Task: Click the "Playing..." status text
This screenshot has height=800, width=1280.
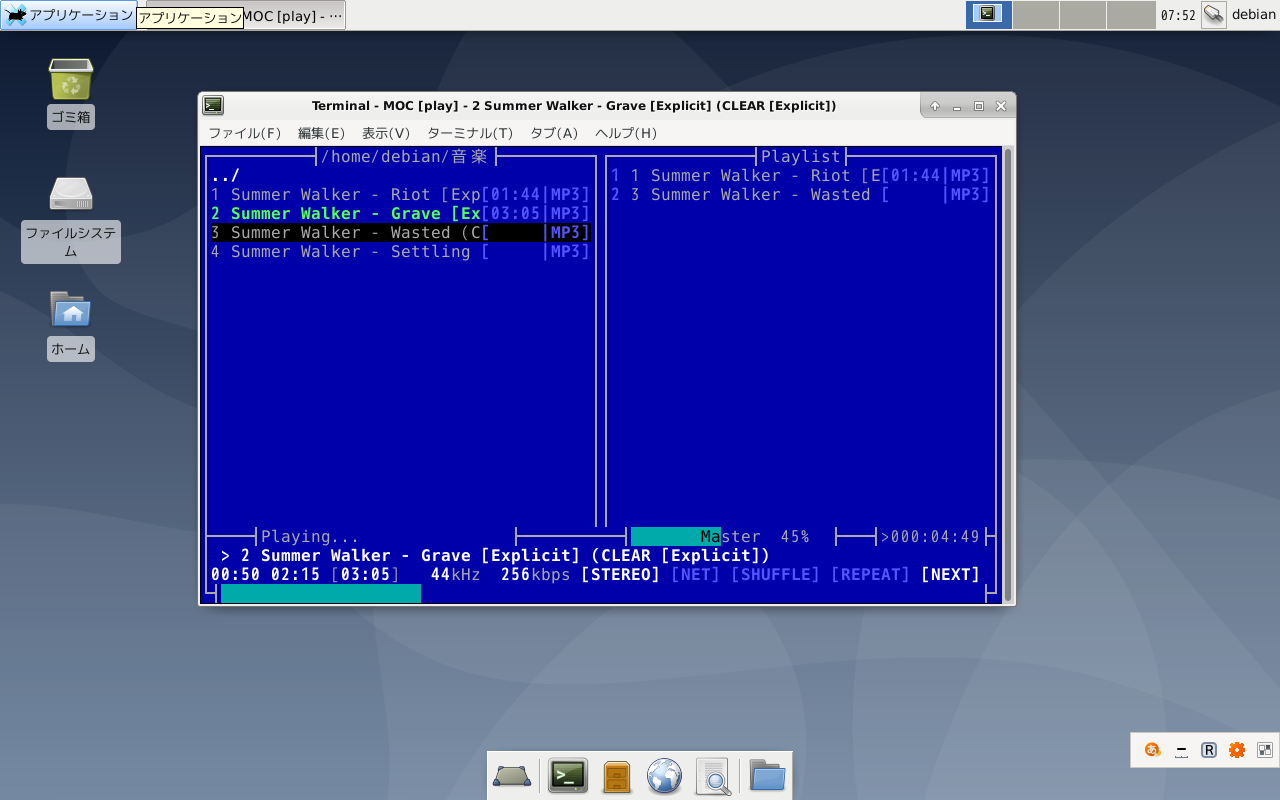Action: 310,537
